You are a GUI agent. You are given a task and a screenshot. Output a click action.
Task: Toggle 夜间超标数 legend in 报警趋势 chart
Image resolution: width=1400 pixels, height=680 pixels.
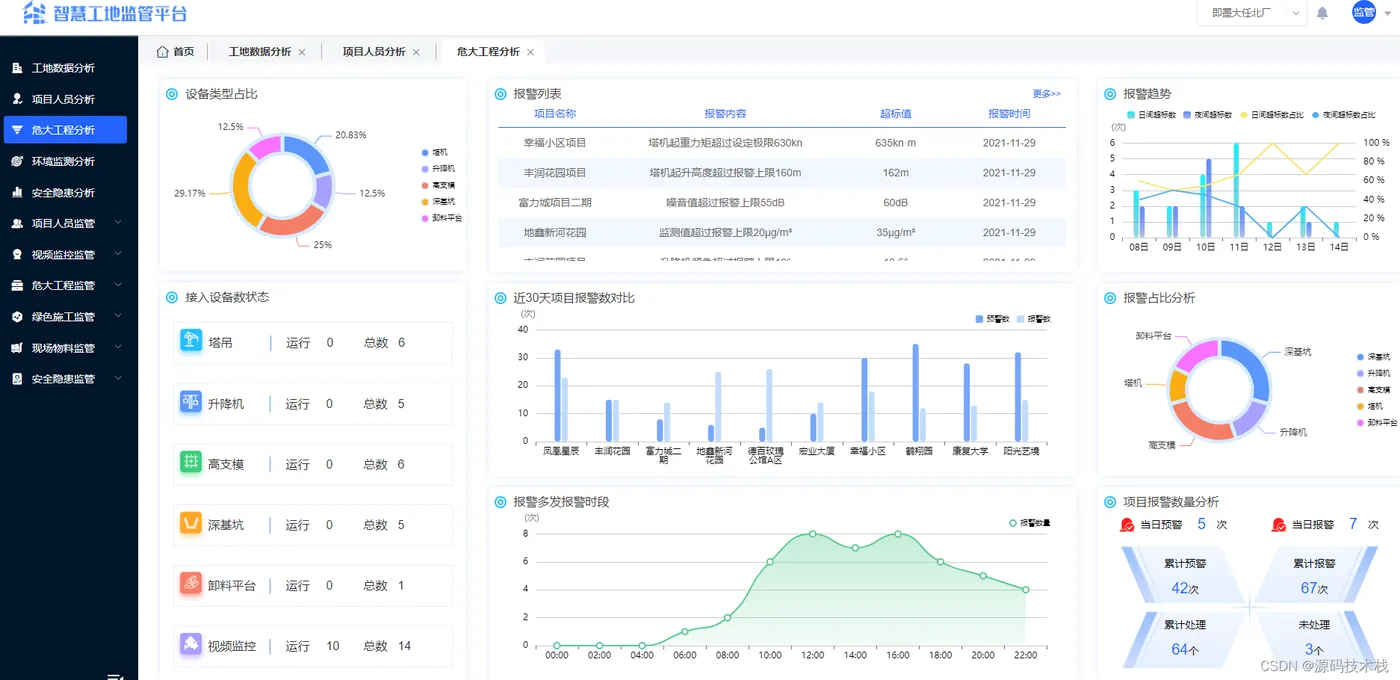pos(1206,115)
